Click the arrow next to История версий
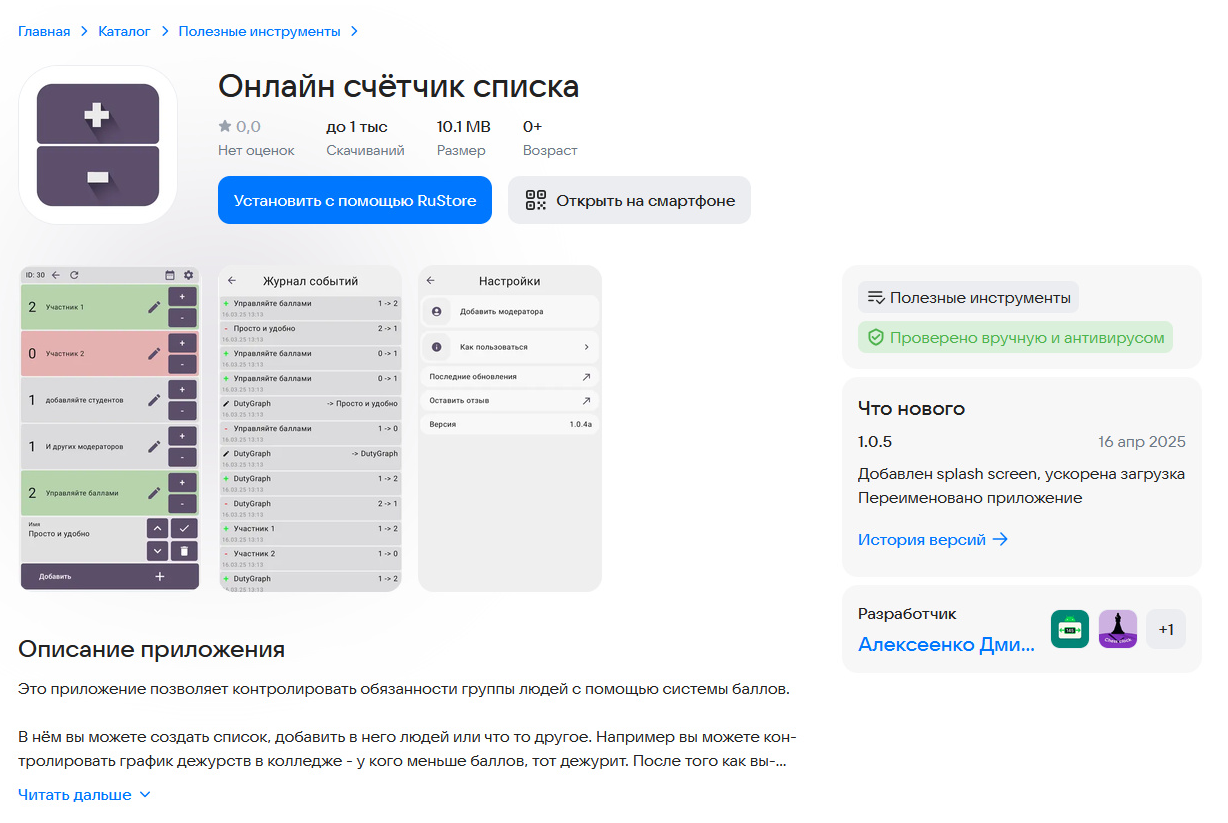The width and height of the screenshot is (1228, 823). (1000, 539)
